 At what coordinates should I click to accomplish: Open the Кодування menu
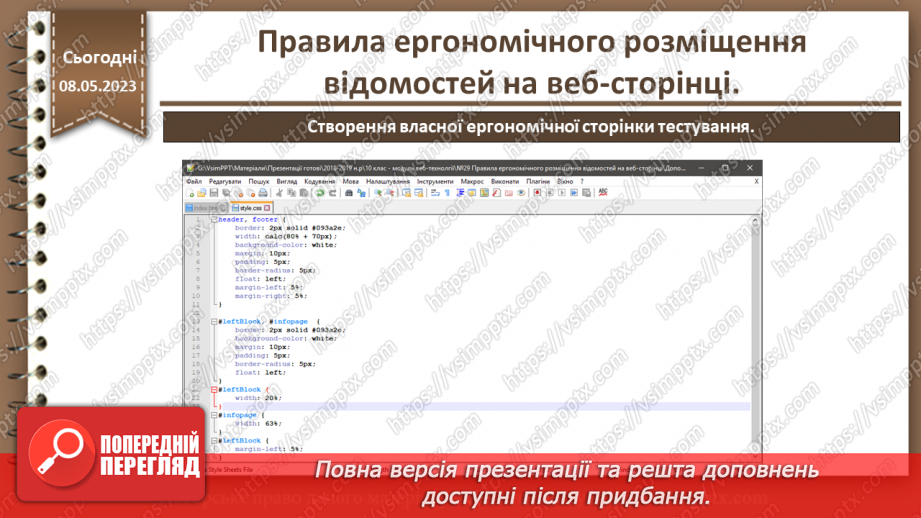pyautogui.click(x=319, y=182)
